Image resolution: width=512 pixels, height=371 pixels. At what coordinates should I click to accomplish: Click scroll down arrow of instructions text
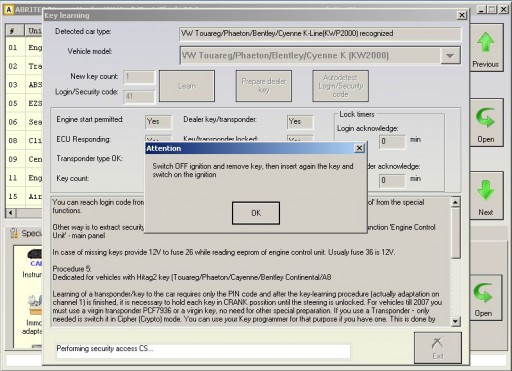tap(456, 321)
